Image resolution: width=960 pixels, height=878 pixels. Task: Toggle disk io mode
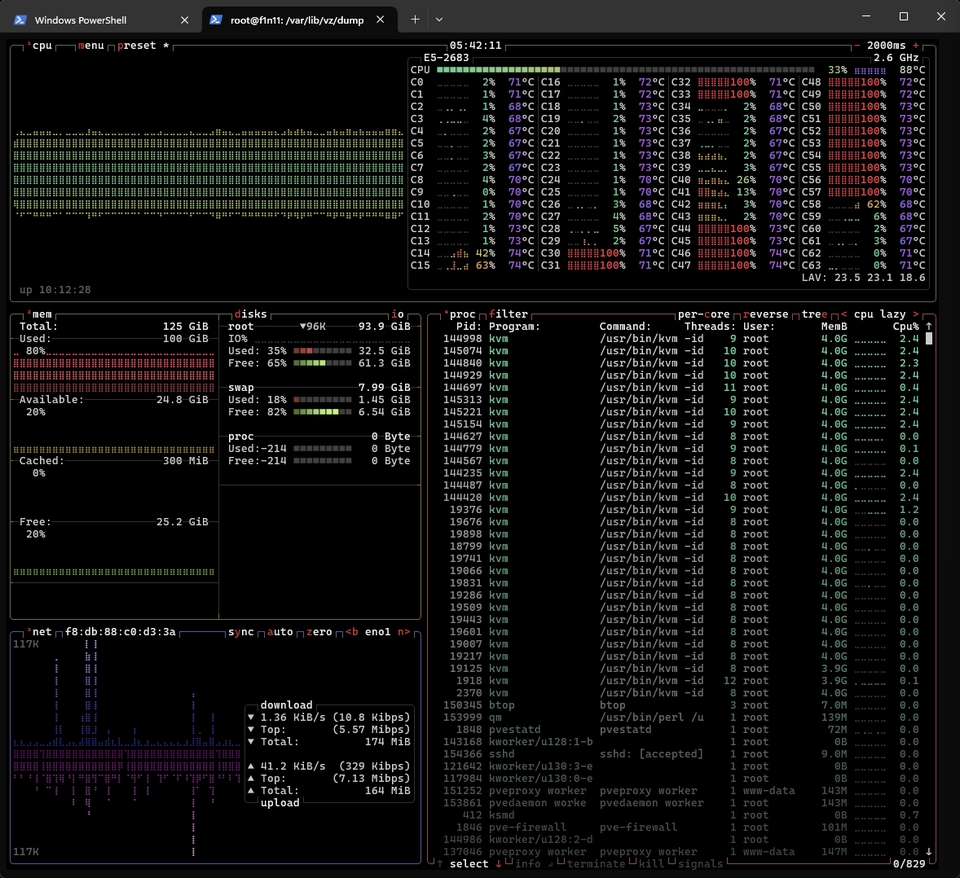pos(397,315)
